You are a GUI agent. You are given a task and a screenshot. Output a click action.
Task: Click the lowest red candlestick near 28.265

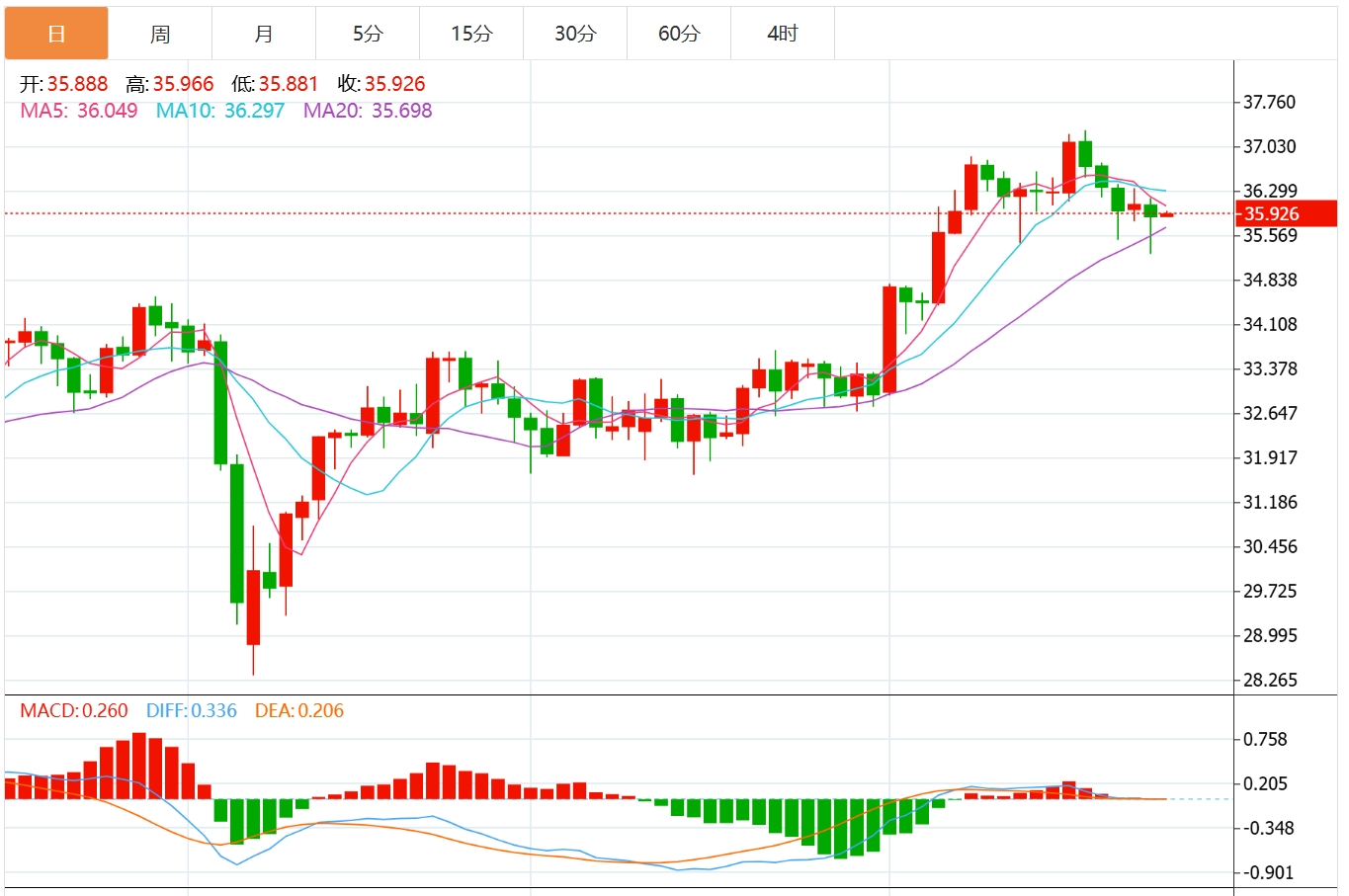point(253,607)
